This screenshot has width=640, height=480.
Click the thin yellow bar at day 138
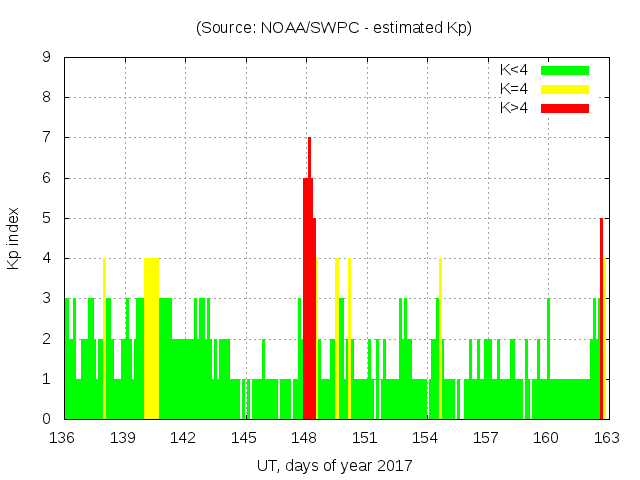(x=104, y=340)
